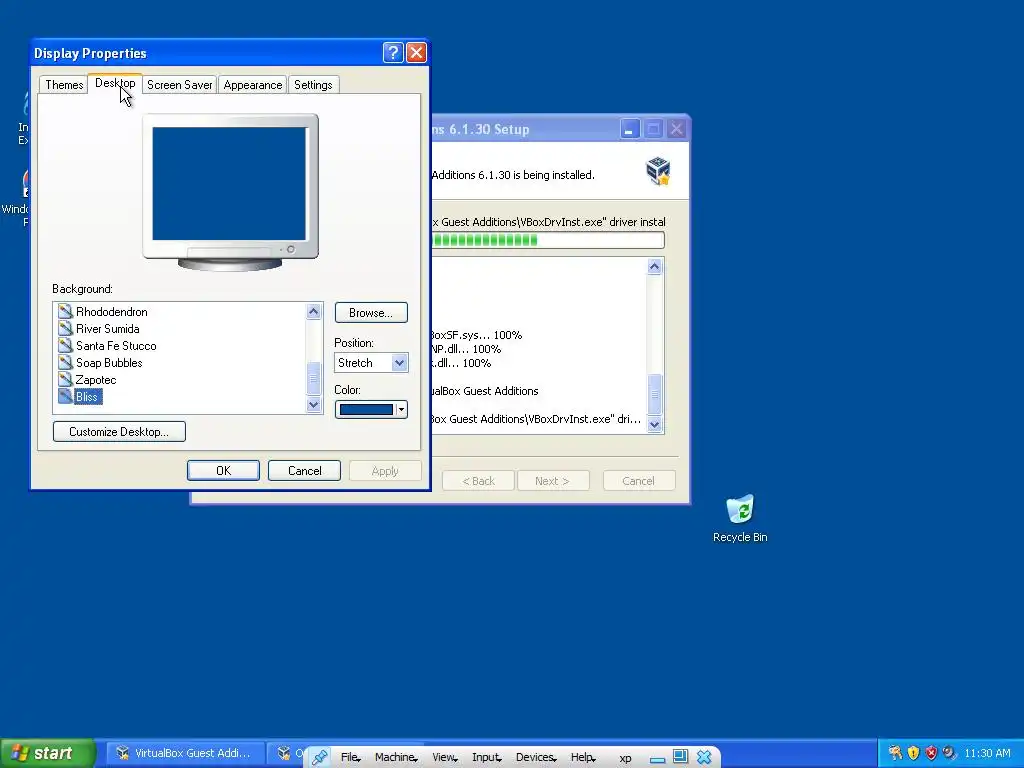
Task: Click the Rhododendron wallpaper file icon
Action: tap(65, 312)
